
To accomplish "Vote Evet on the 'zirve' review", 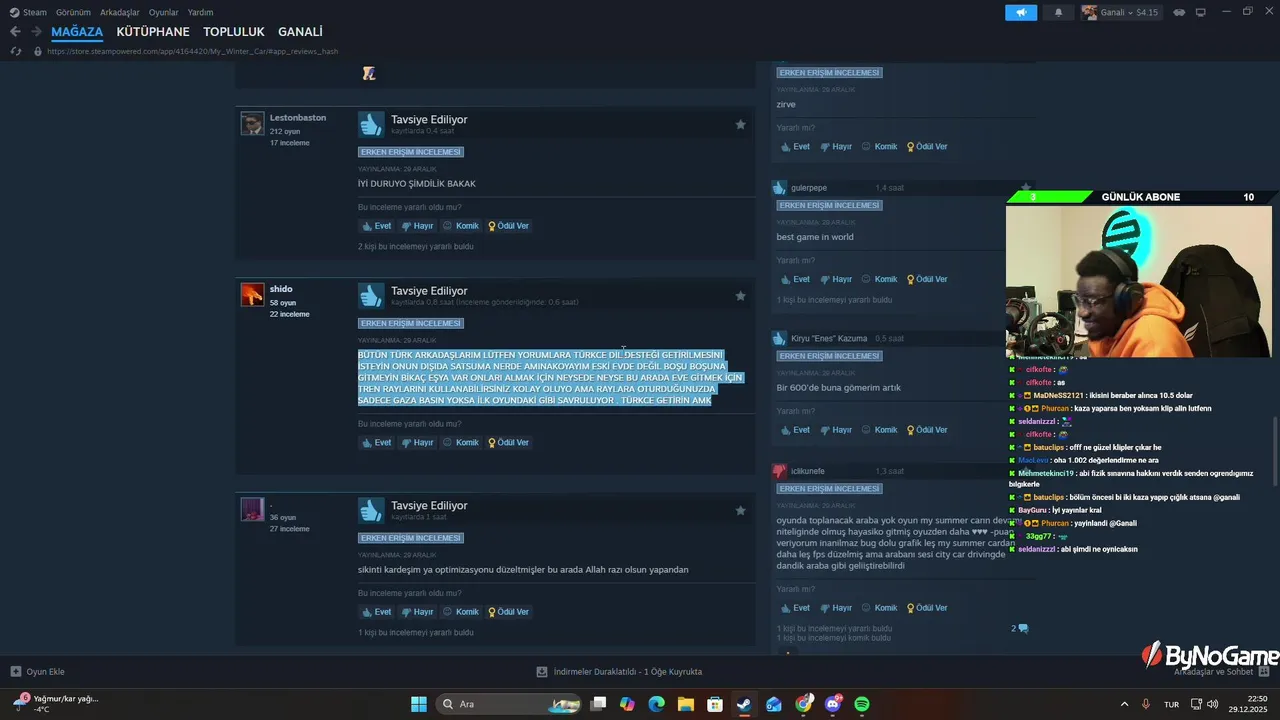I will click(796, 147).
